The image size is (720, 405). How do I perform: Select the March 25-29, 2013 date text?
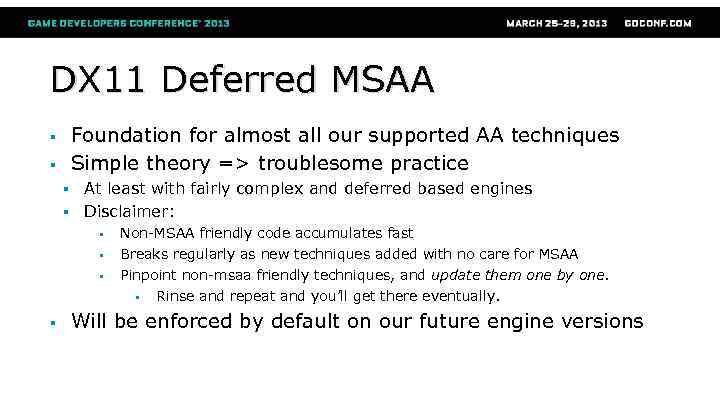pyautogui.click(x=555, y=23)
